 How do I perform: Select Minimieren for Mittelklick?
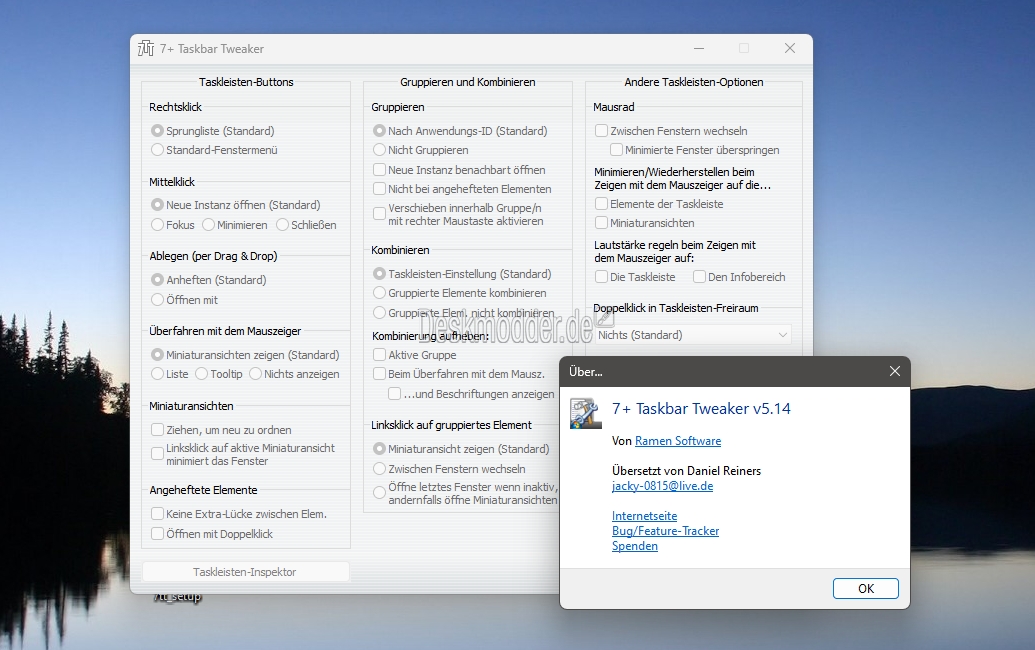[209, 225]
